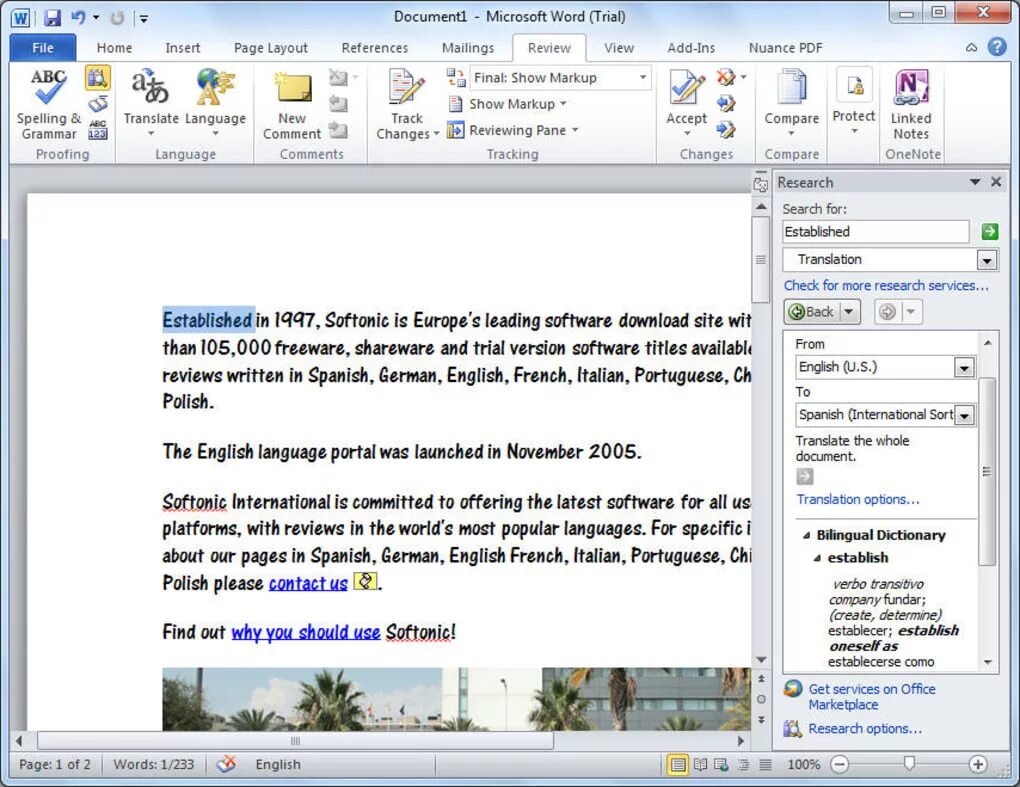Click Check for more research services link
Viewport: 1020px width, 787px height.
point(886,286)
